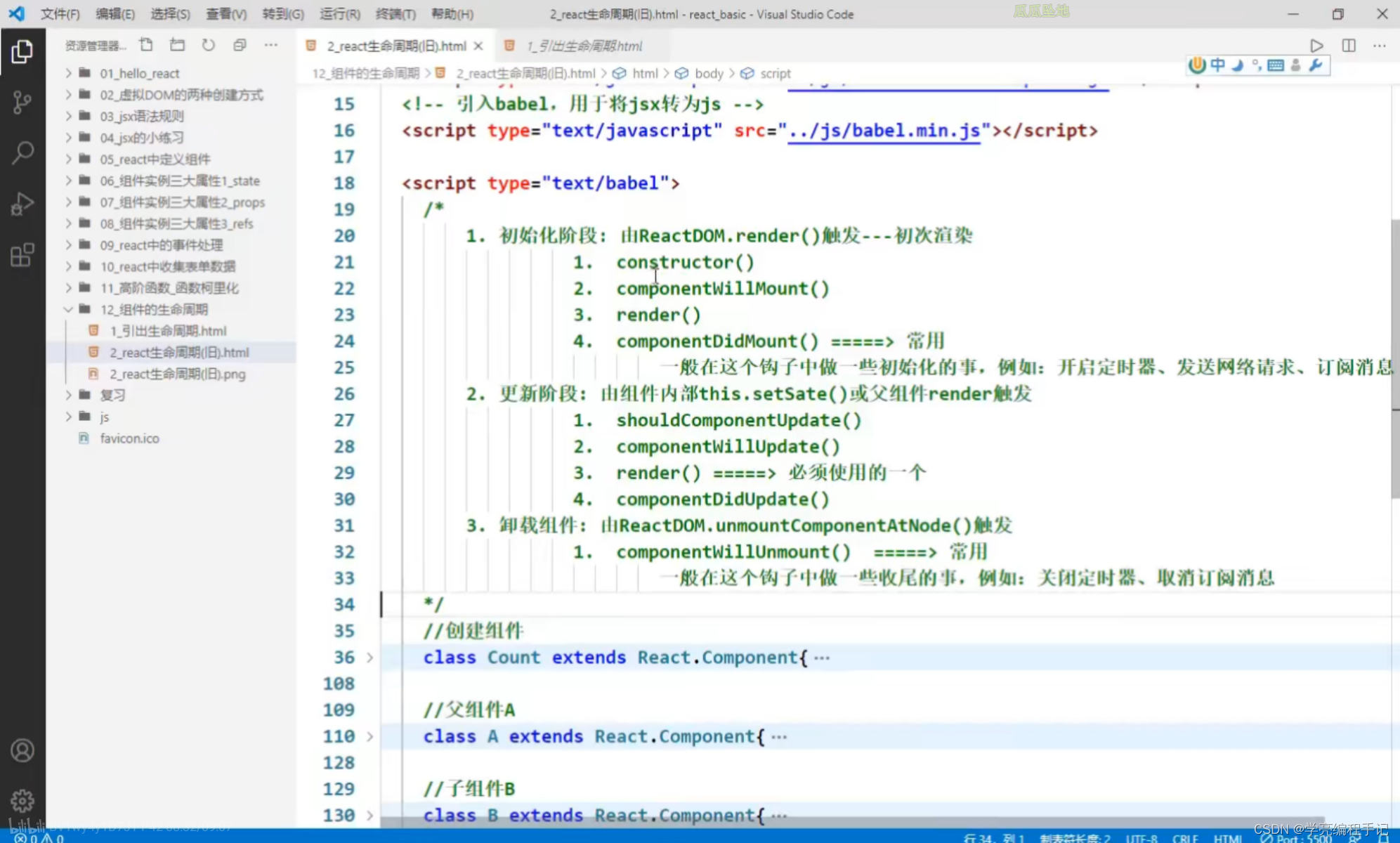1400x843 pixels.
Task: Expand the 09_react中的事件处理 folder
Action: point(68,244)
